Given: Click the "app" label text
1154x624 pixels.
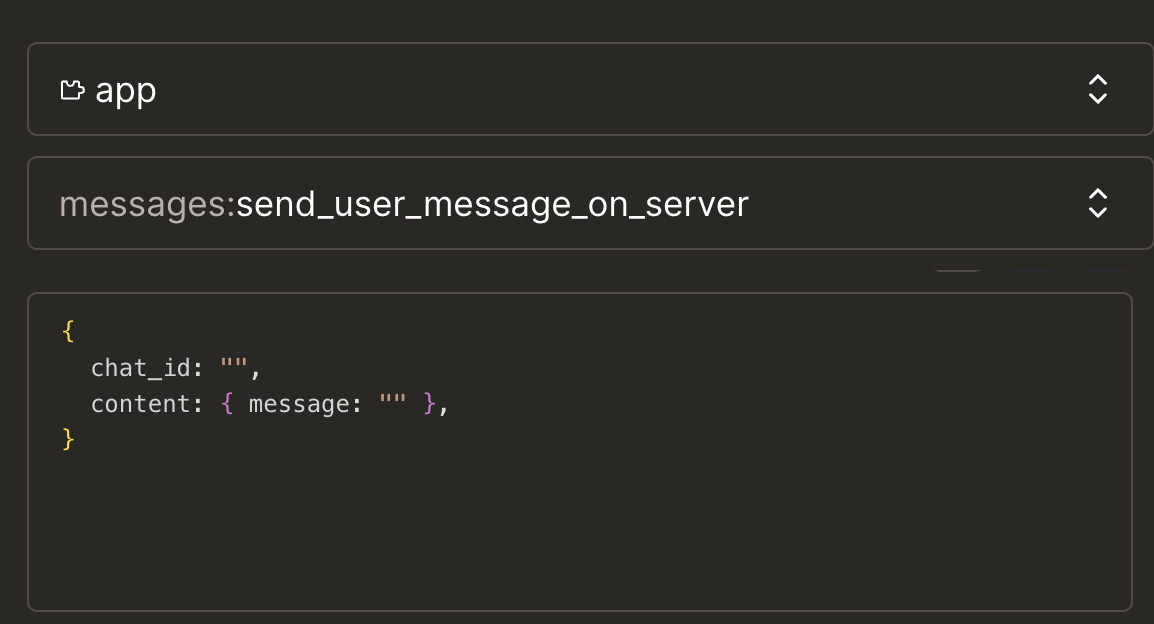Looking at the screenshot, I should [126, 91].
